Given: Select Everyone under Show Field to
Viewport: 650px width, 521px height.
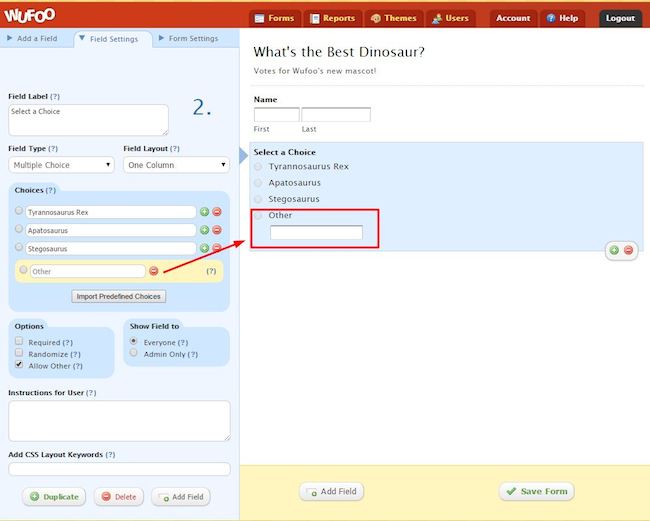Looking at the screenshot, I should 133,341.
